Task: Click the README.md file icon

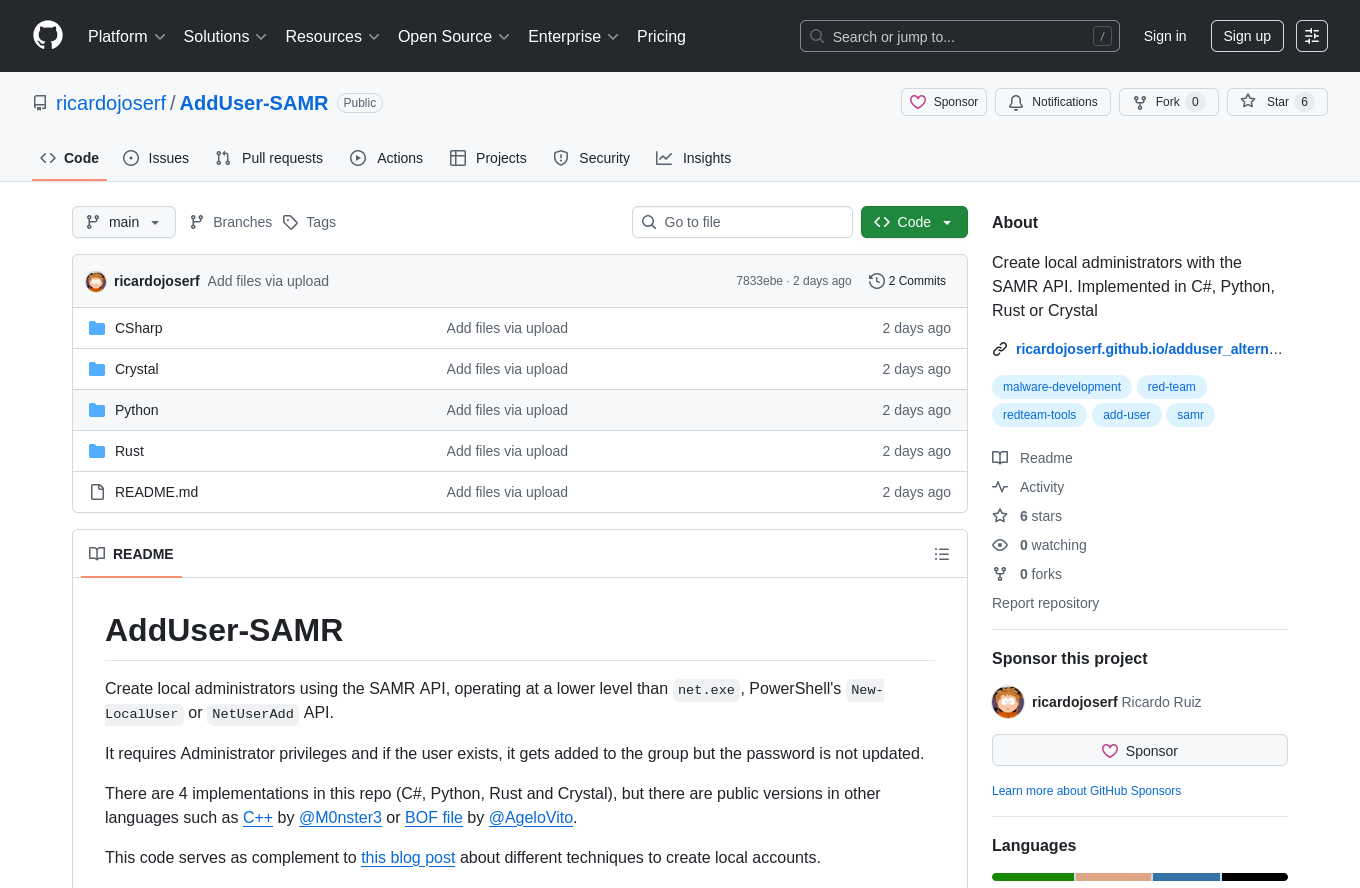Action: click(97, 492)
